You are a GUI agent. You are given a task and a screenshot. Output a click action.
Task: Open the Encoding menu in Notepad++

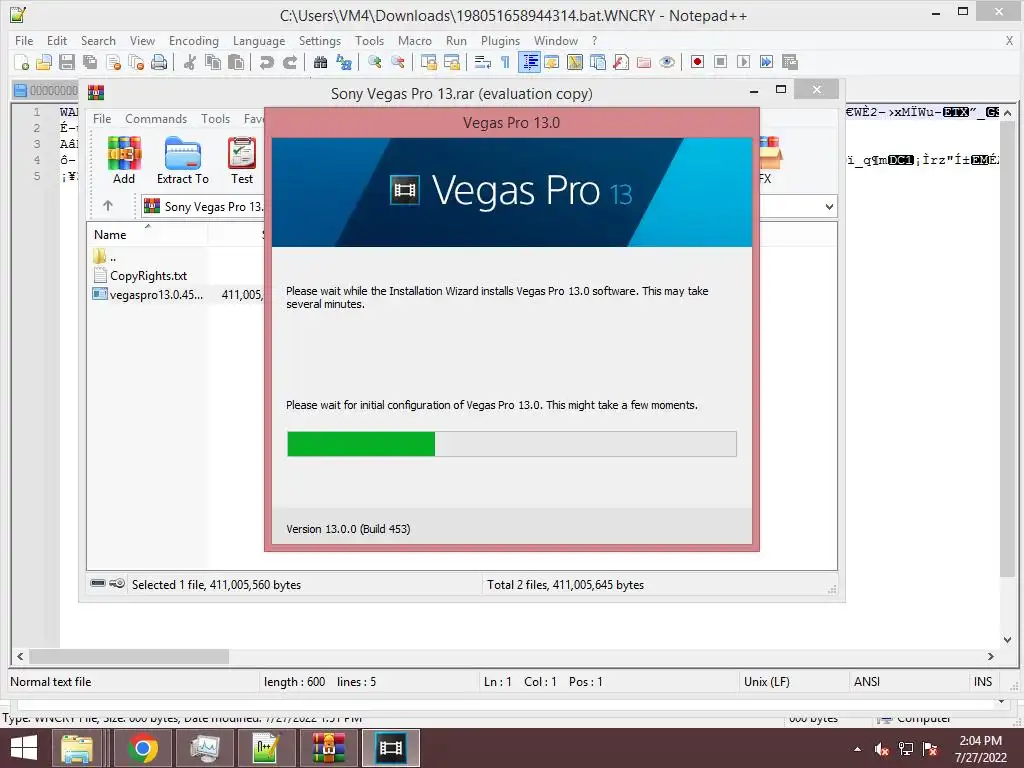pyautogui.click(x=194, y=40)
